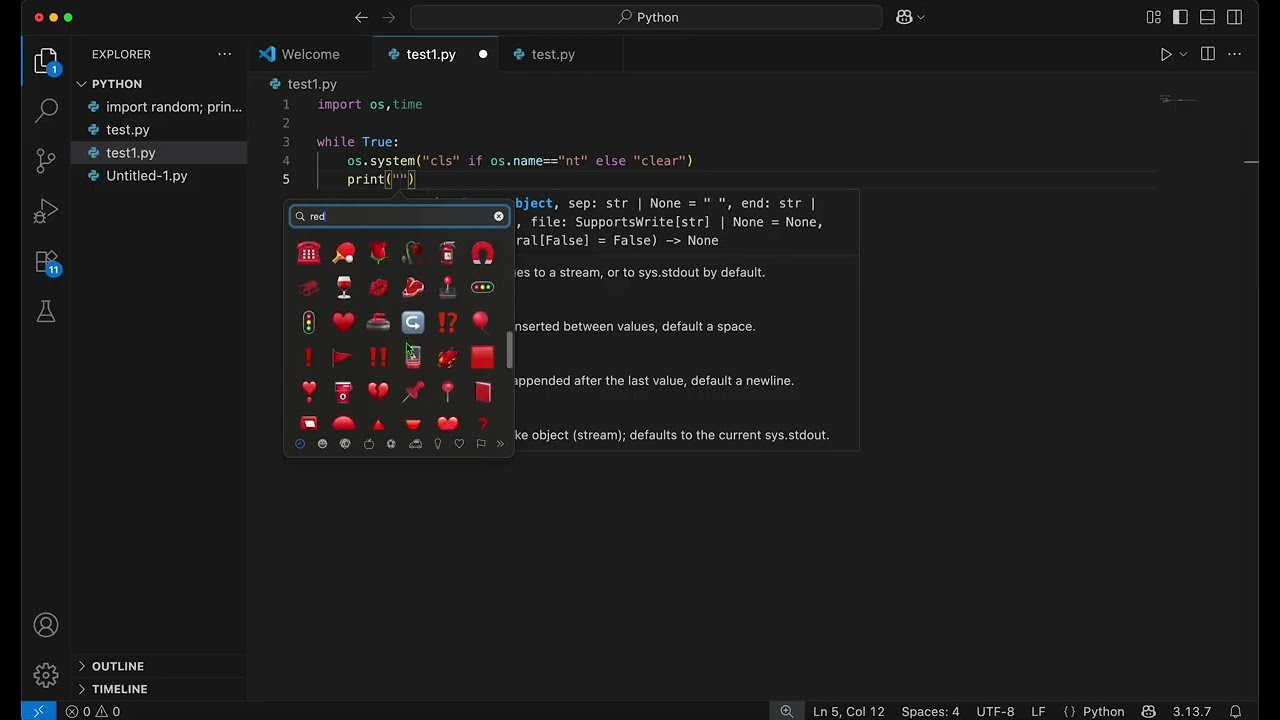This screenshot has width=1280, height=720.
Task: Open Explorer Views and More Actions ellipsis
Action: click(x=225, y=54)
